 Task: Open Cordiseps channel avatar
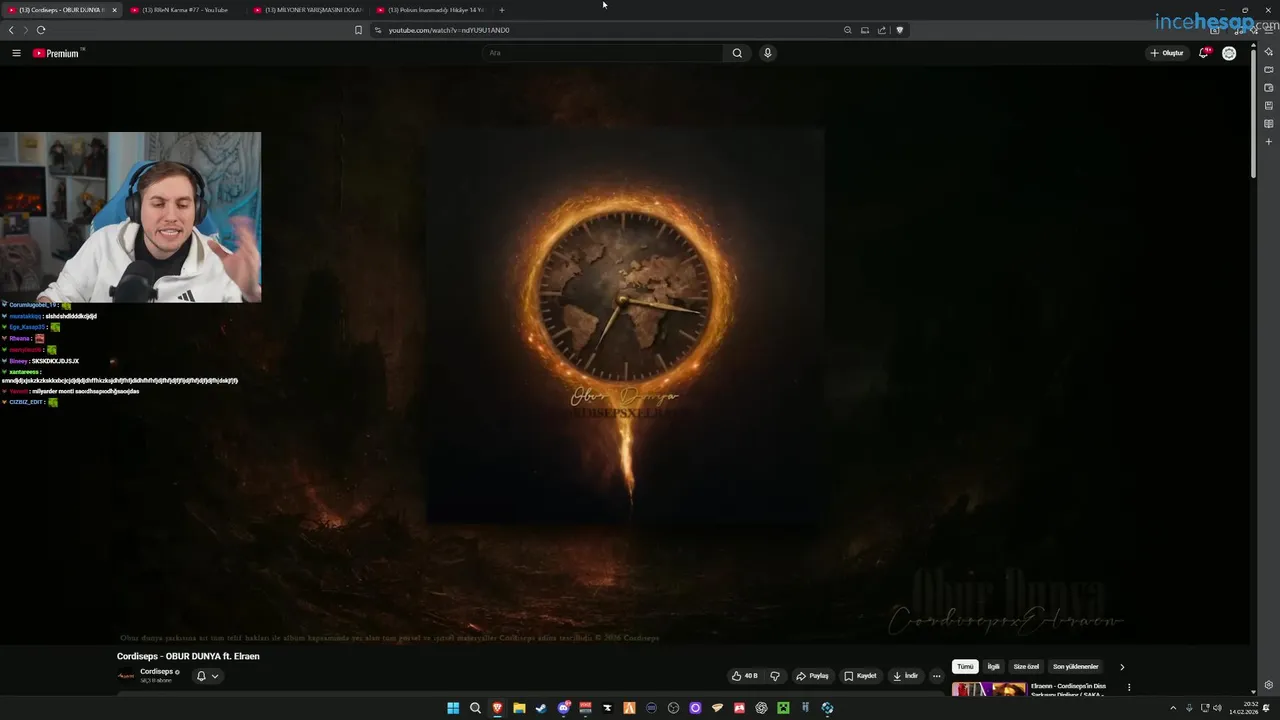(x=126, y=676)
